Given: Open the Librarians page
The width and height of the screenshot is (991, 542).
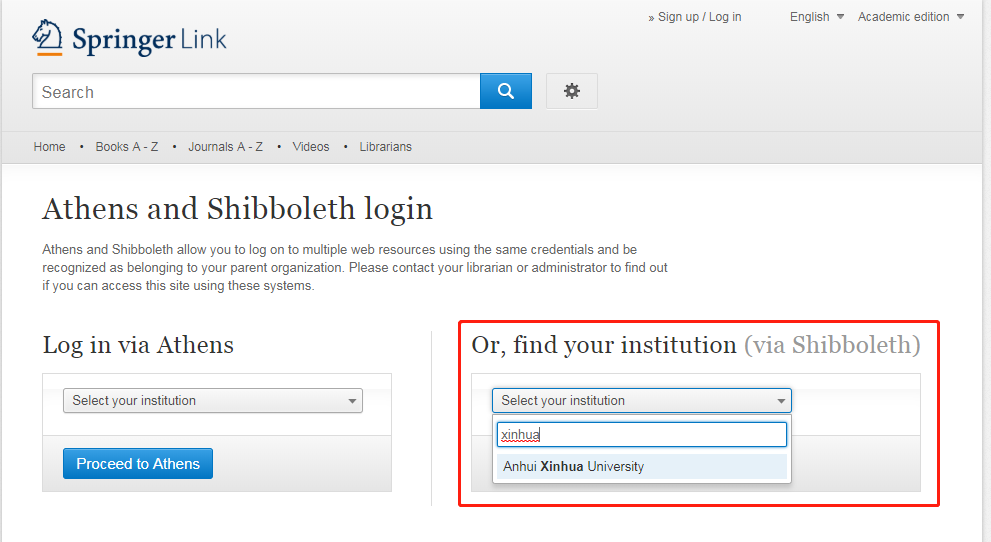Looking at the screenshot, I should (x=385, y=147).
